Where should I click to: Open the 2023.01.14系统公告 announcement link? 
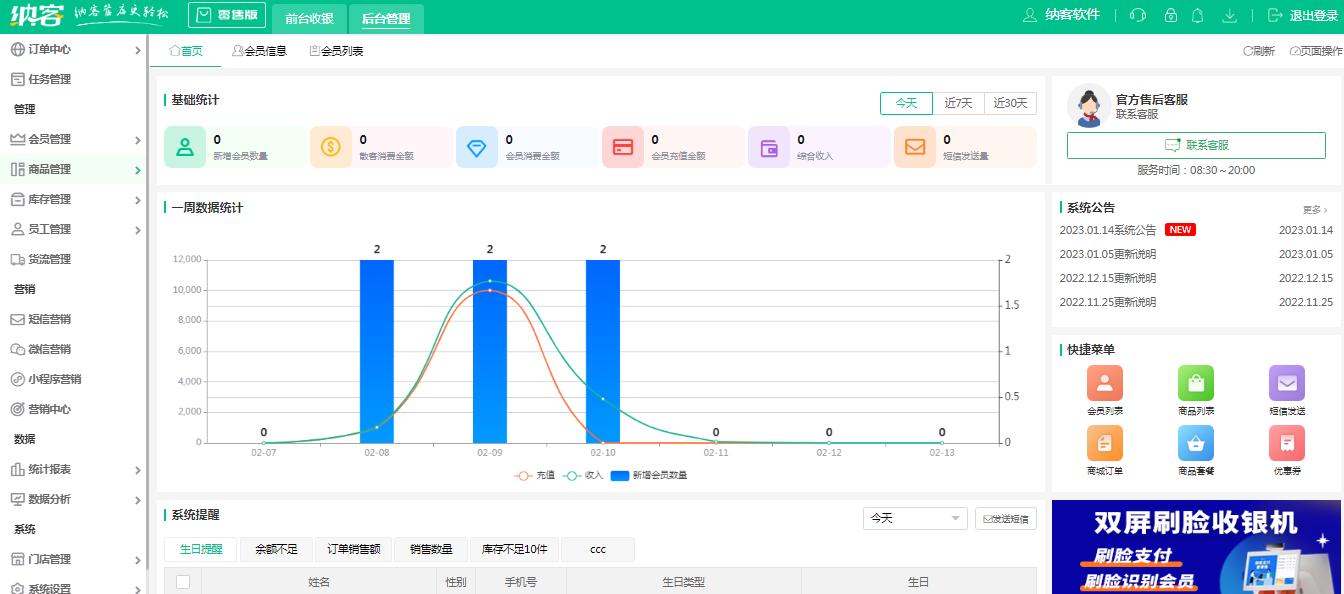click(1107, 230)
